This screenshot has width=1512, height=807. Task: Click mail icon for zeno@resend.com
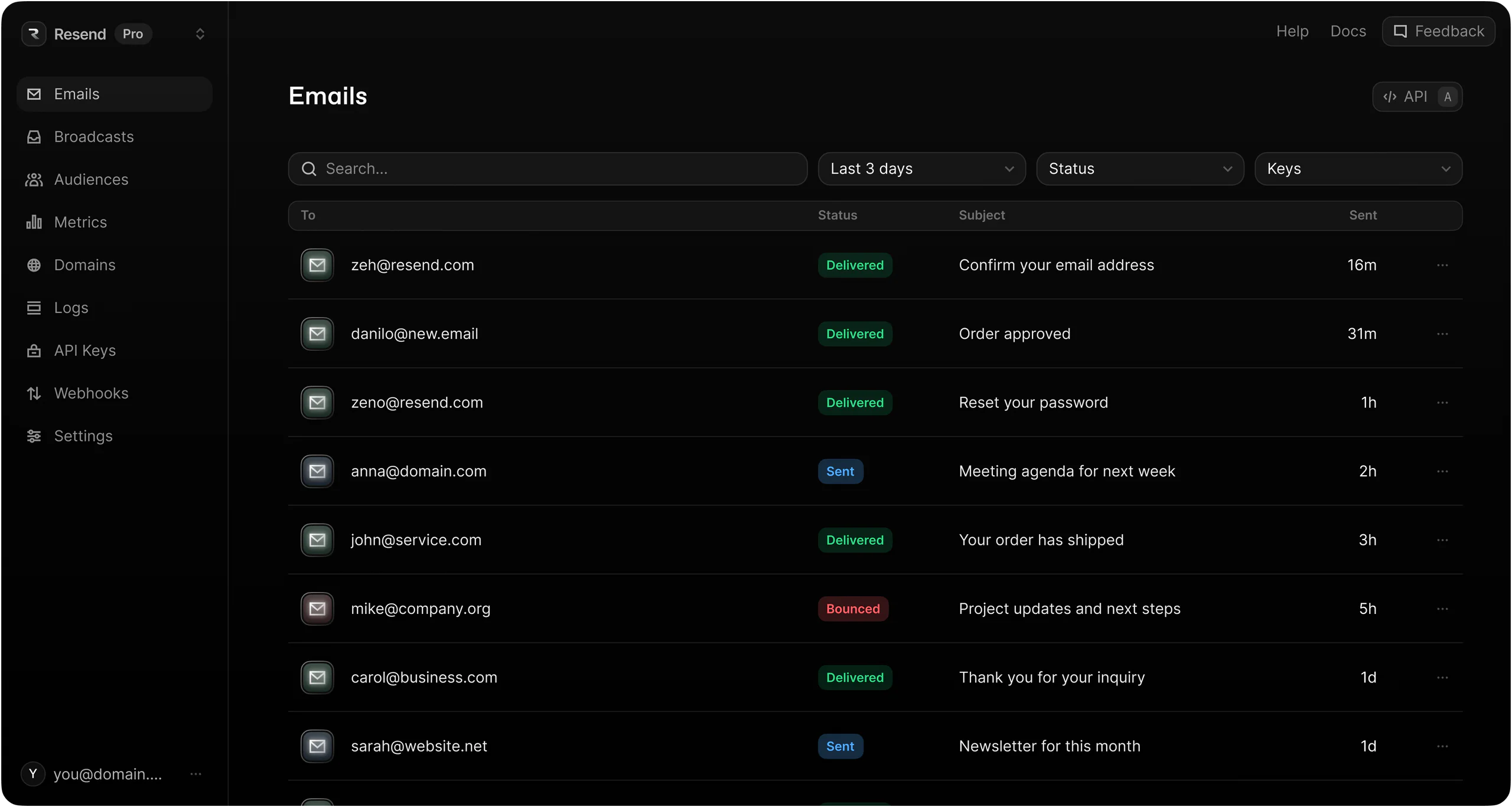317,403
